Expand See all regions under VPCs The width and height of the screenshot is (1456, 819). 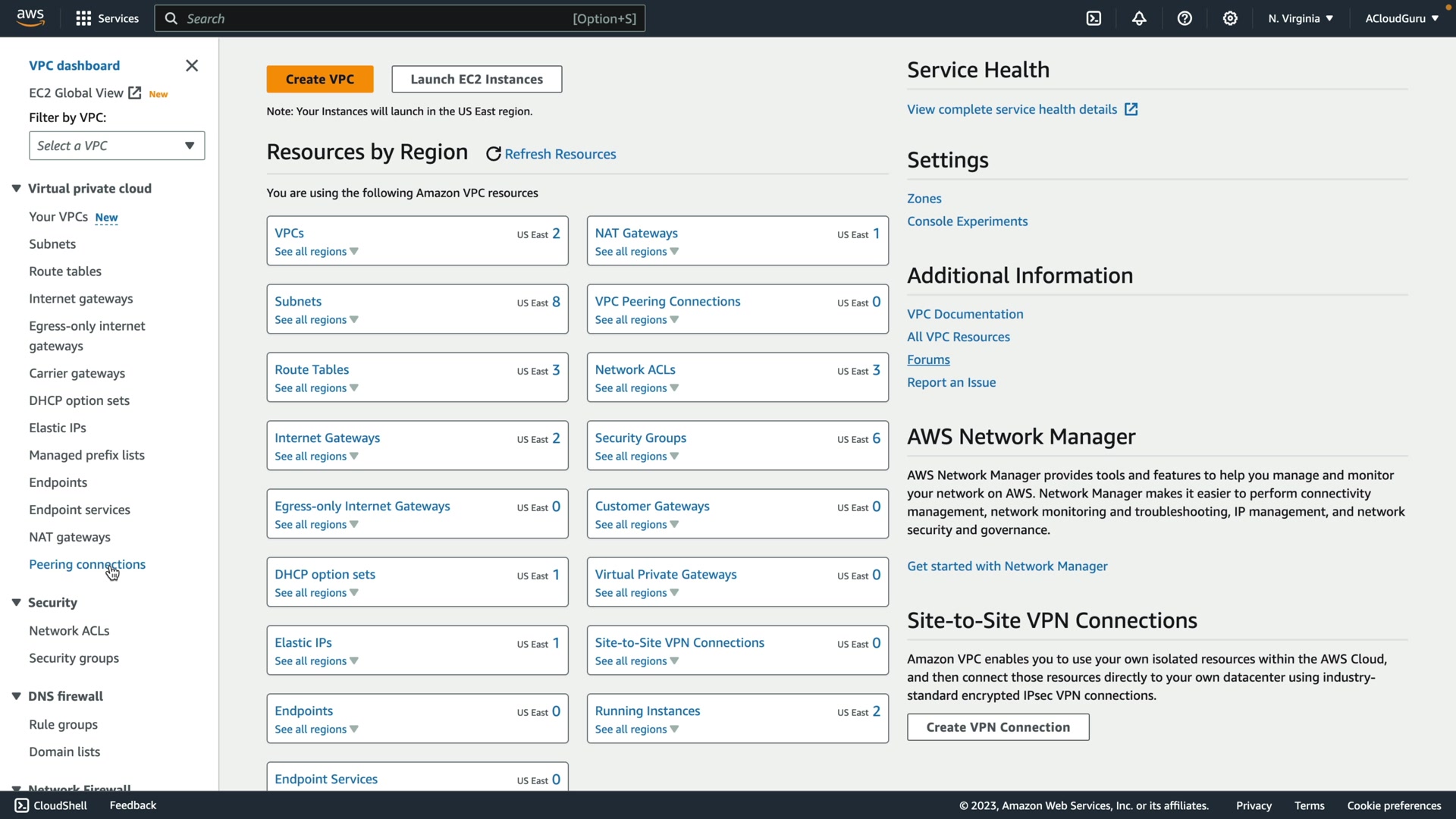pyautogui.click(x=316, y=252)
